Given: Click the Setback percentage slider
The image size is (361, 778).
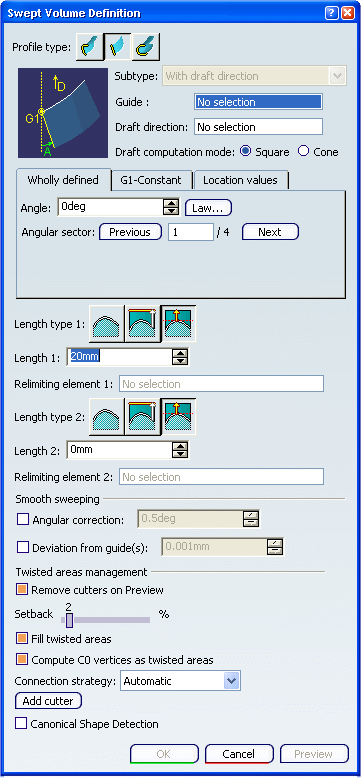Looking at the screenshot, I should click(105, 619).
